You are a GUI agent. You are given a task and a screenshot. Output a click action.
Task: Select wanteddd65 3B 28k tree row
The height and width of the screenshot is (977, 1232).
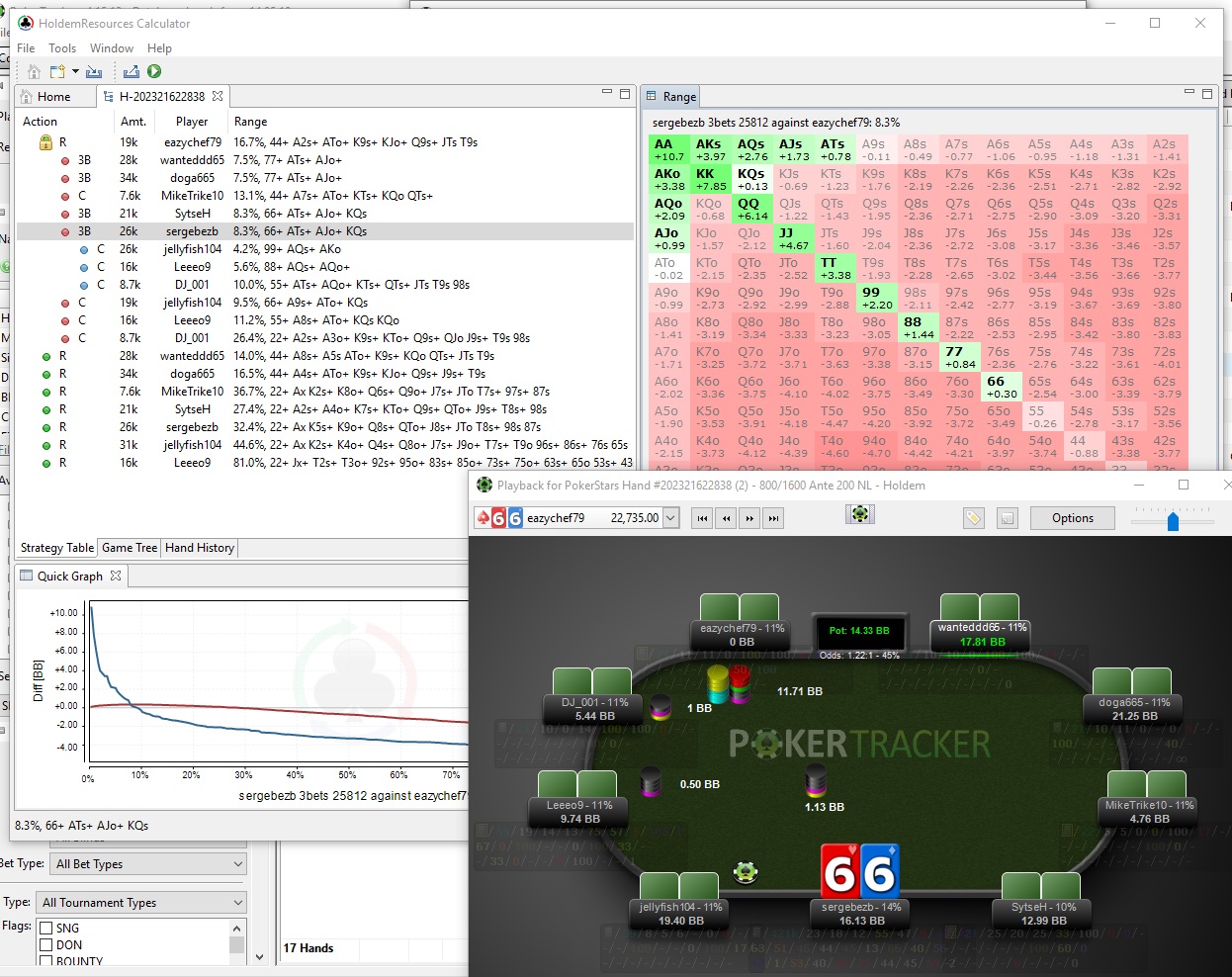pos(325,160)
